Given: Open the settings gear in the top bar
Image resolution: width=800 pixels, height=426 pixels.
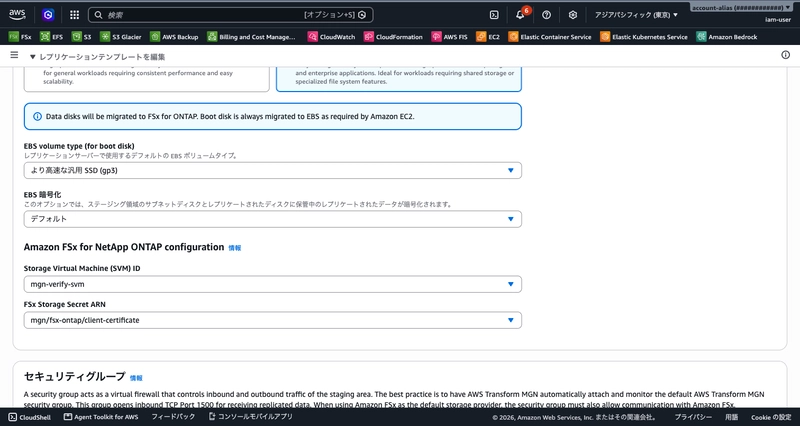Looking at the screenshot, I should (573, 15).
